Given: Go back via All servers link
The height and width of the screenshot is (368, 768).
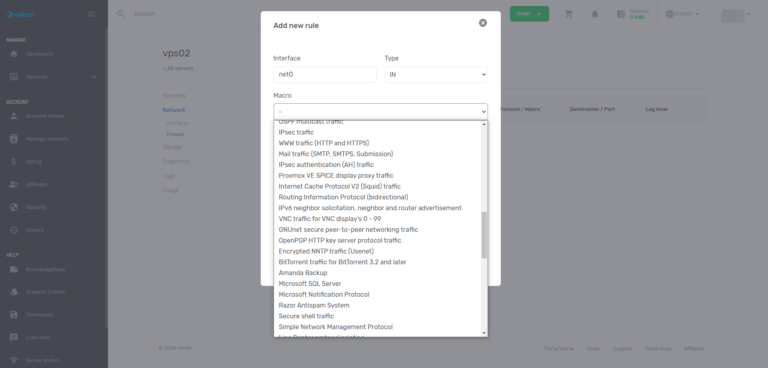Looking at the screenshot, I should pos(178,68).
